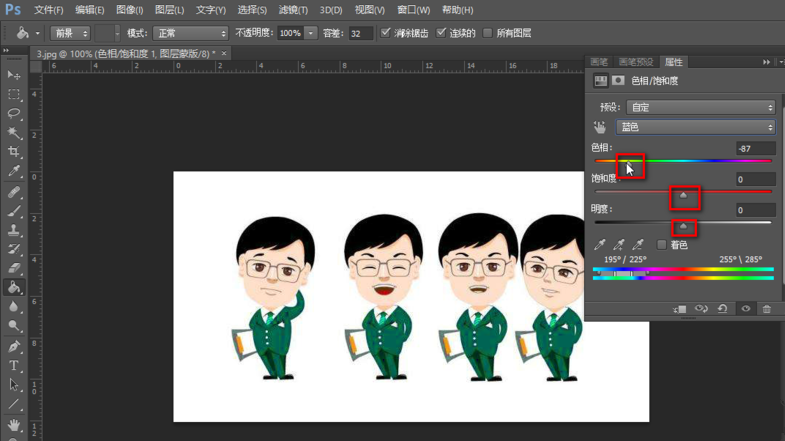Viewport: 785px width, 441px height.
Task: Activate the Crop tool
Action: [14, 152]
